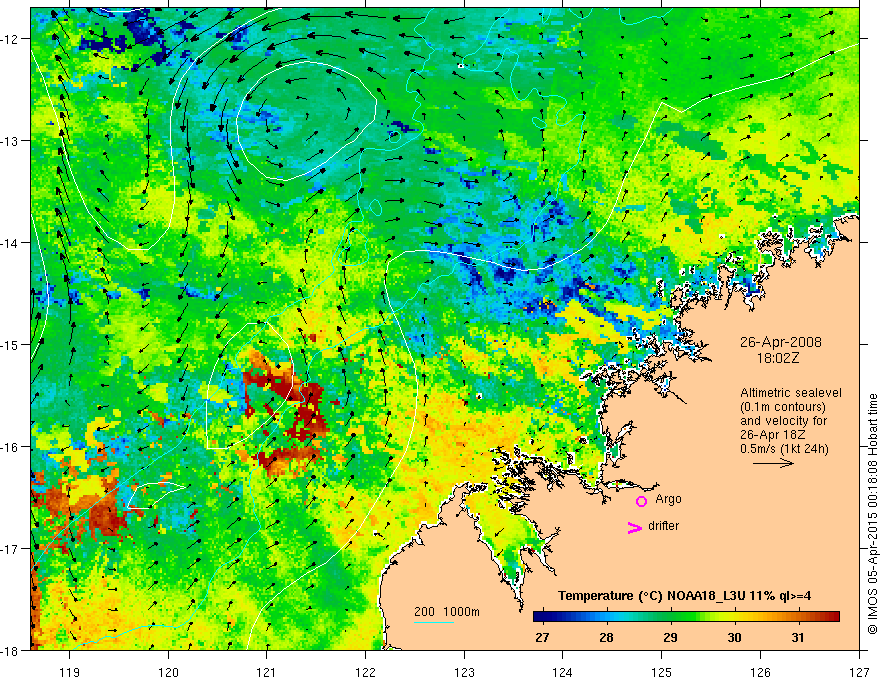Click latitude axis label -14
This screenshot has width=880, height=680.
click(x=10, y=243)
